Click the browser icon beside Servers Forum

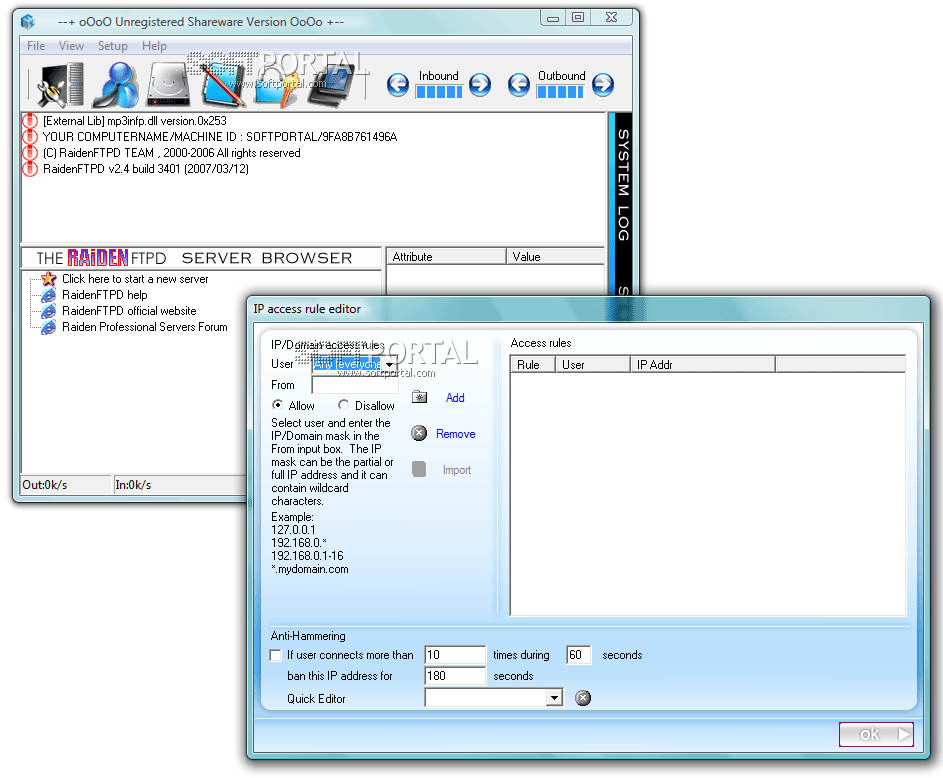[49, 327]
